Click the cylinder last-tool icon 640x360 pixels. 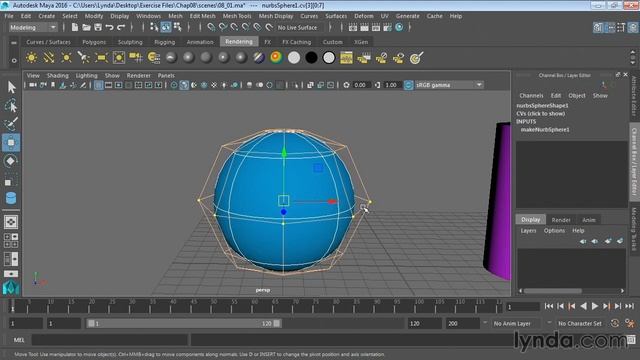coord(11,198)
